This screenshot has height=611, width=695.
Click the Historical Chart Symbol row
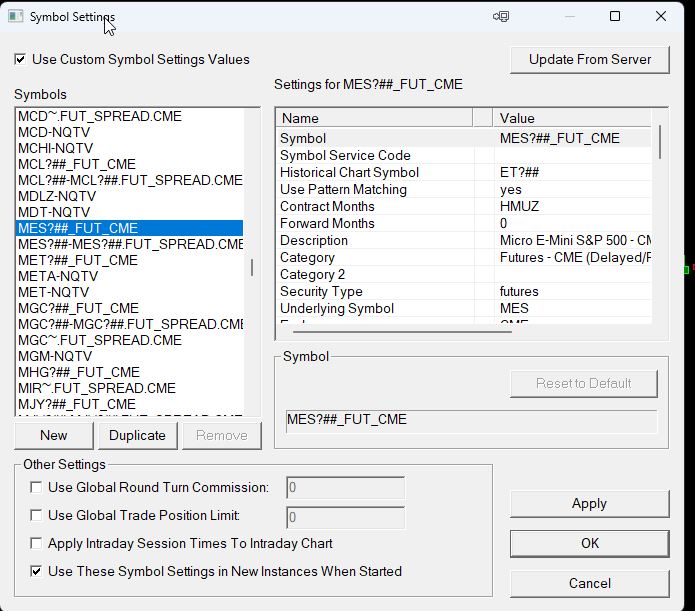[x=464, y=172]
